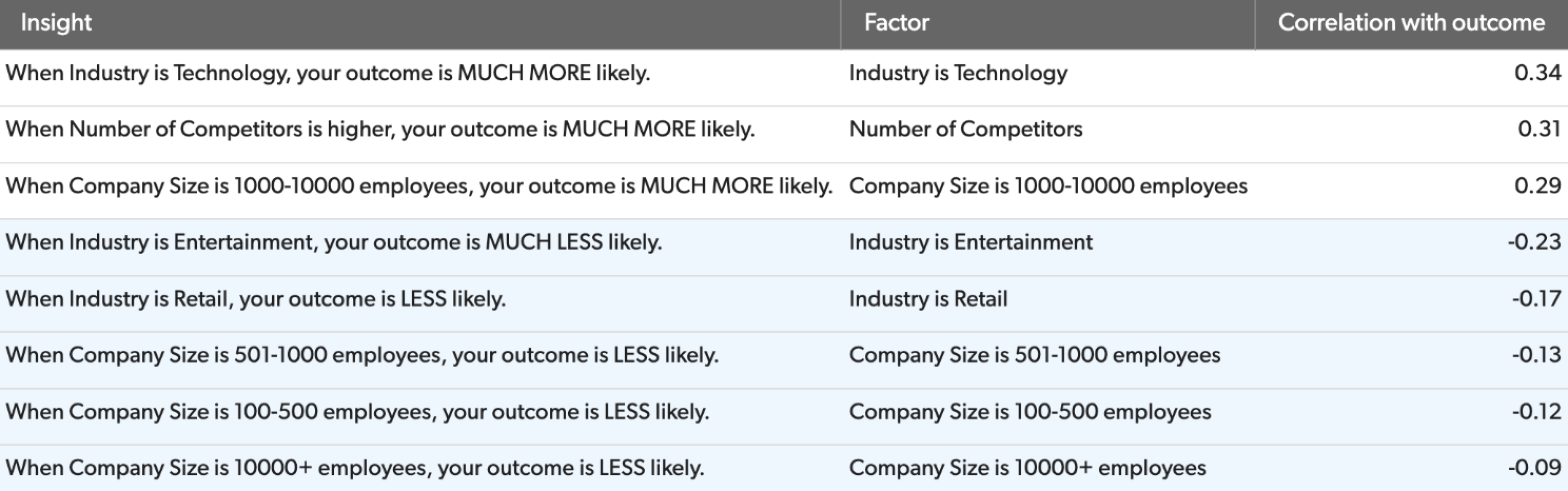Click the Industry is Retail insight sentence

tap(256, 299)
